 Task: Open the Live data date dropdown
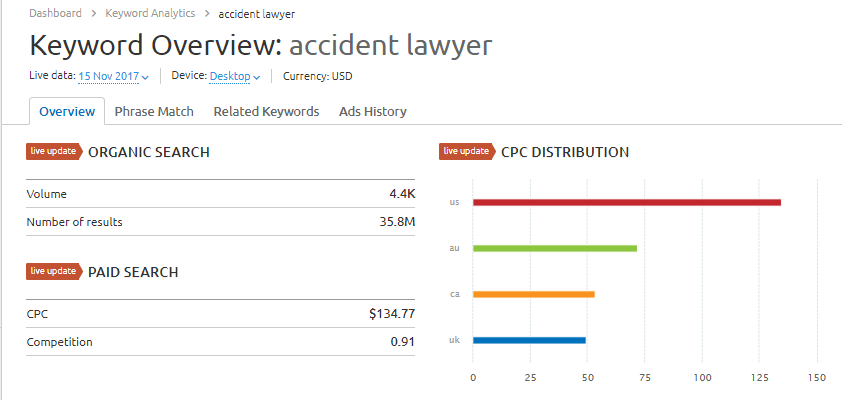pos(113,76)
